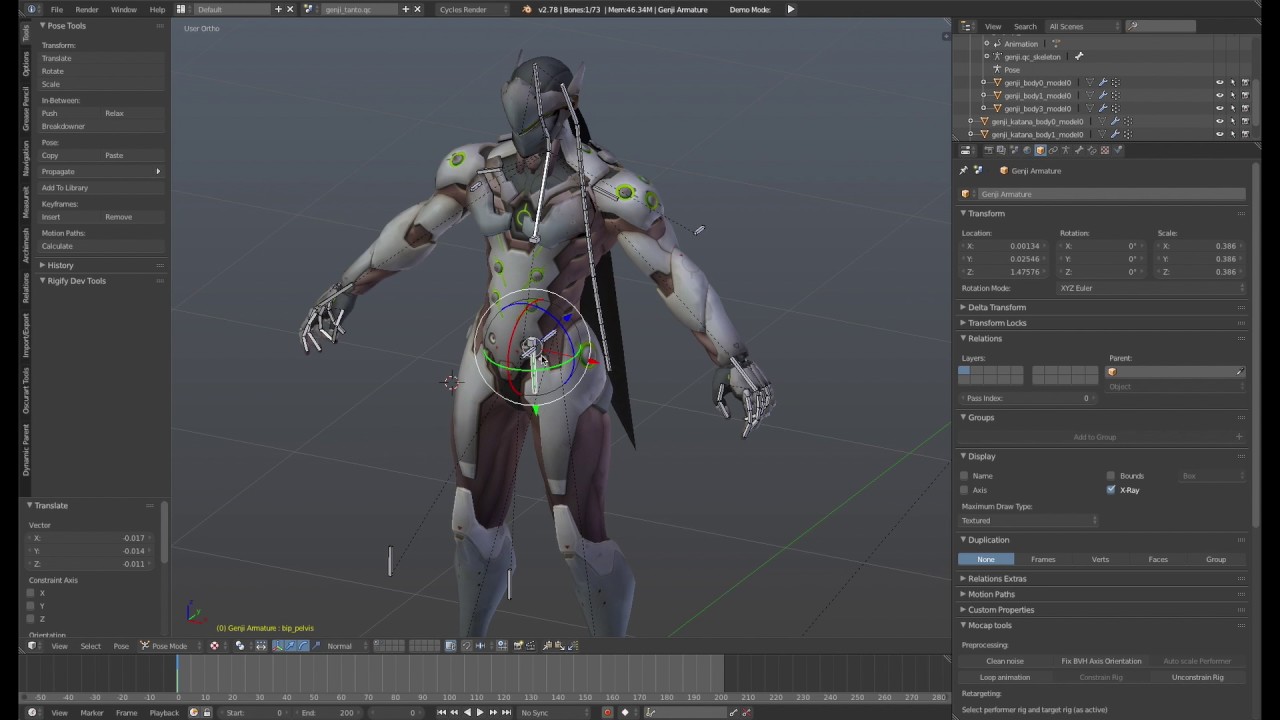Viewport: 1280px width, 720px height.
Task: Click the Translate button in Pose Tools
Action: click(x=100, y=58)
